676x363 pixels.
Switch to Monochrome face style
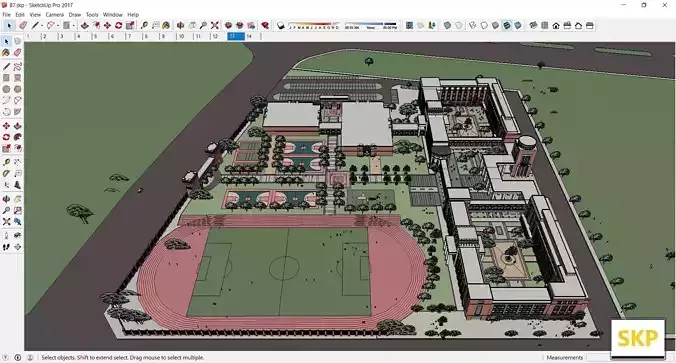518,25
